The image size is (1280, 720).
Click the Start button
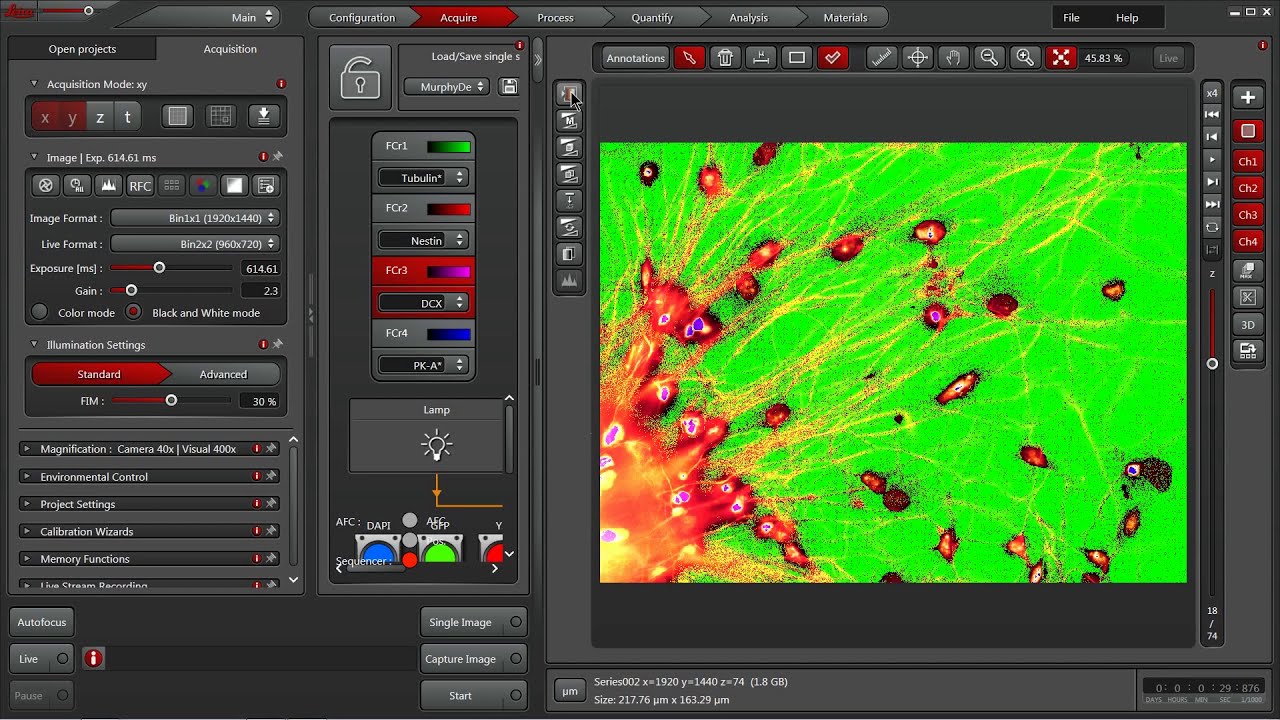coord(473,695)
